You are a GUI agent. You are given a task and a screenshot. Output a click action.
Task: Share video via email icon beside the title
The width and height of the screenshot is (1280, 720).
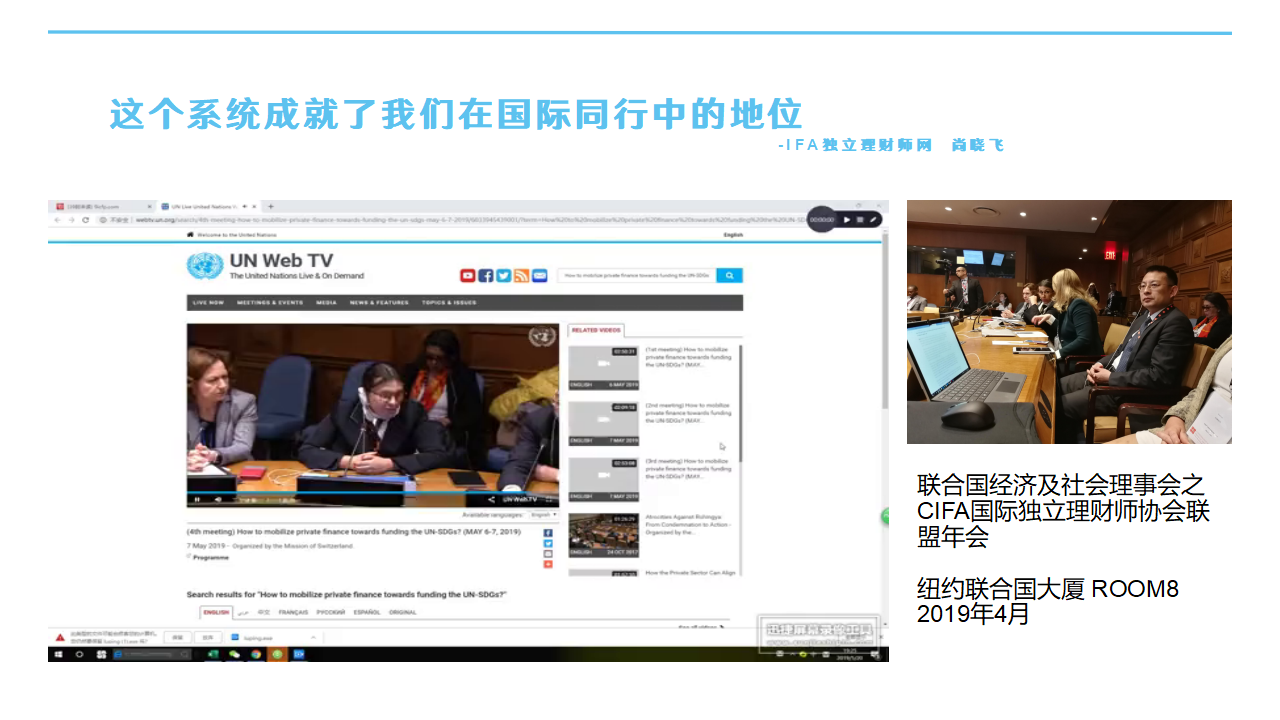click(x=548, y=554)
